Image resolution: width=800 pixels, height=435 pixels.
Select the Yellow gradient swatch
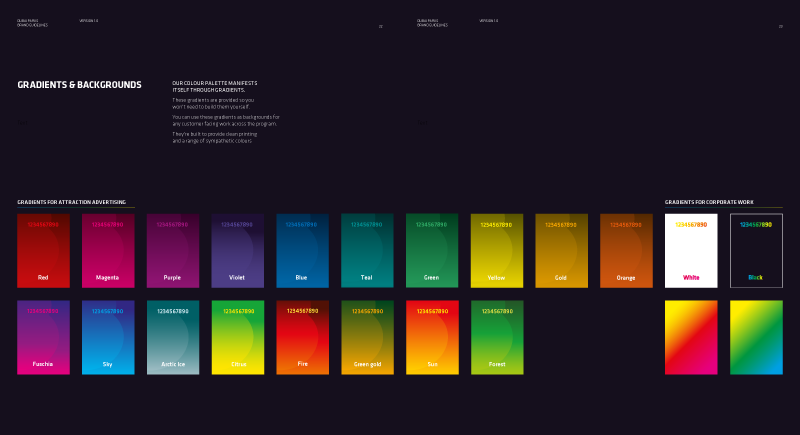(497, 251)
